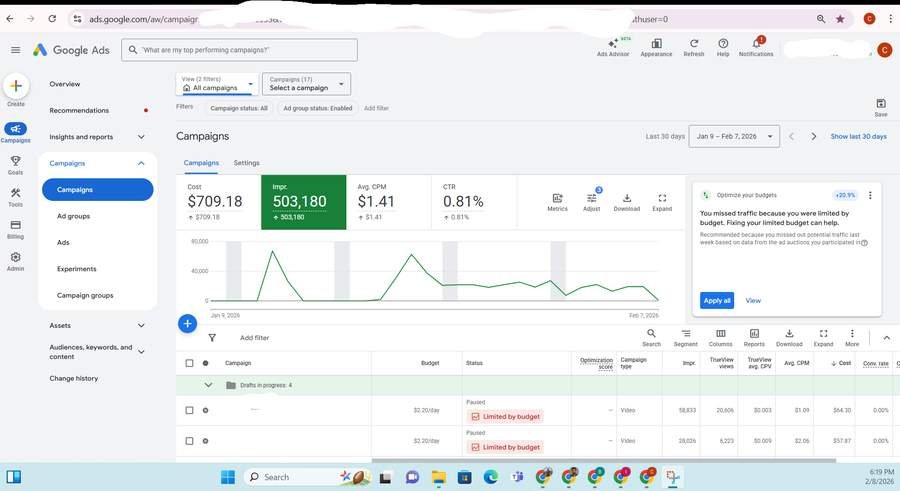Check the $57.87 cost campaign row
The image size is (900, 491).
click(189, 440)
